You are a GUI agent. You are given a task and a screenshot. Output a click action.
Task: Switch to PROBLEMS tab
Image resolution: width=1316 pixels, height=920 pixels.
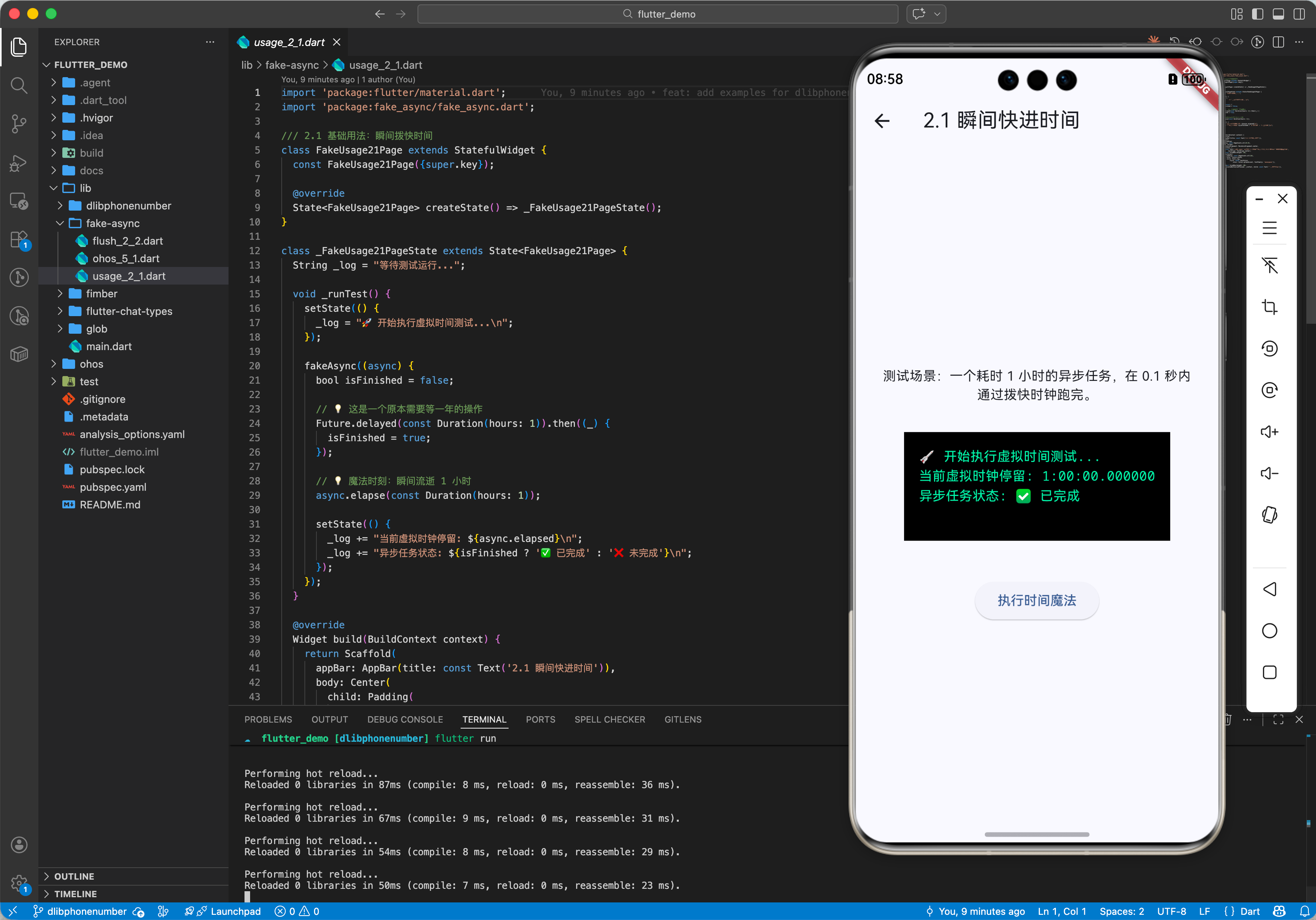pyautogui.click(x=268, y=719)
